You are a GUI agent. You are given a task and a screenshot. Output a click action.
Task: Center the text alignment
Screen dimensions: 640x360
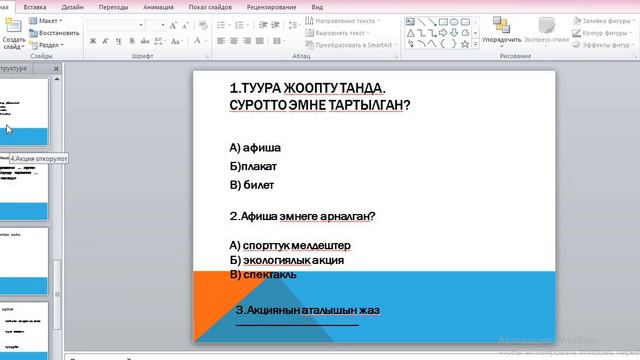(234, 41)
